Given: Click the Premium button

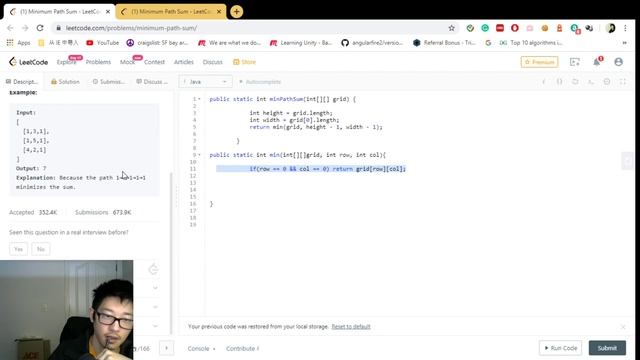Looking at the screenshot, I should (x=539, y=62).
